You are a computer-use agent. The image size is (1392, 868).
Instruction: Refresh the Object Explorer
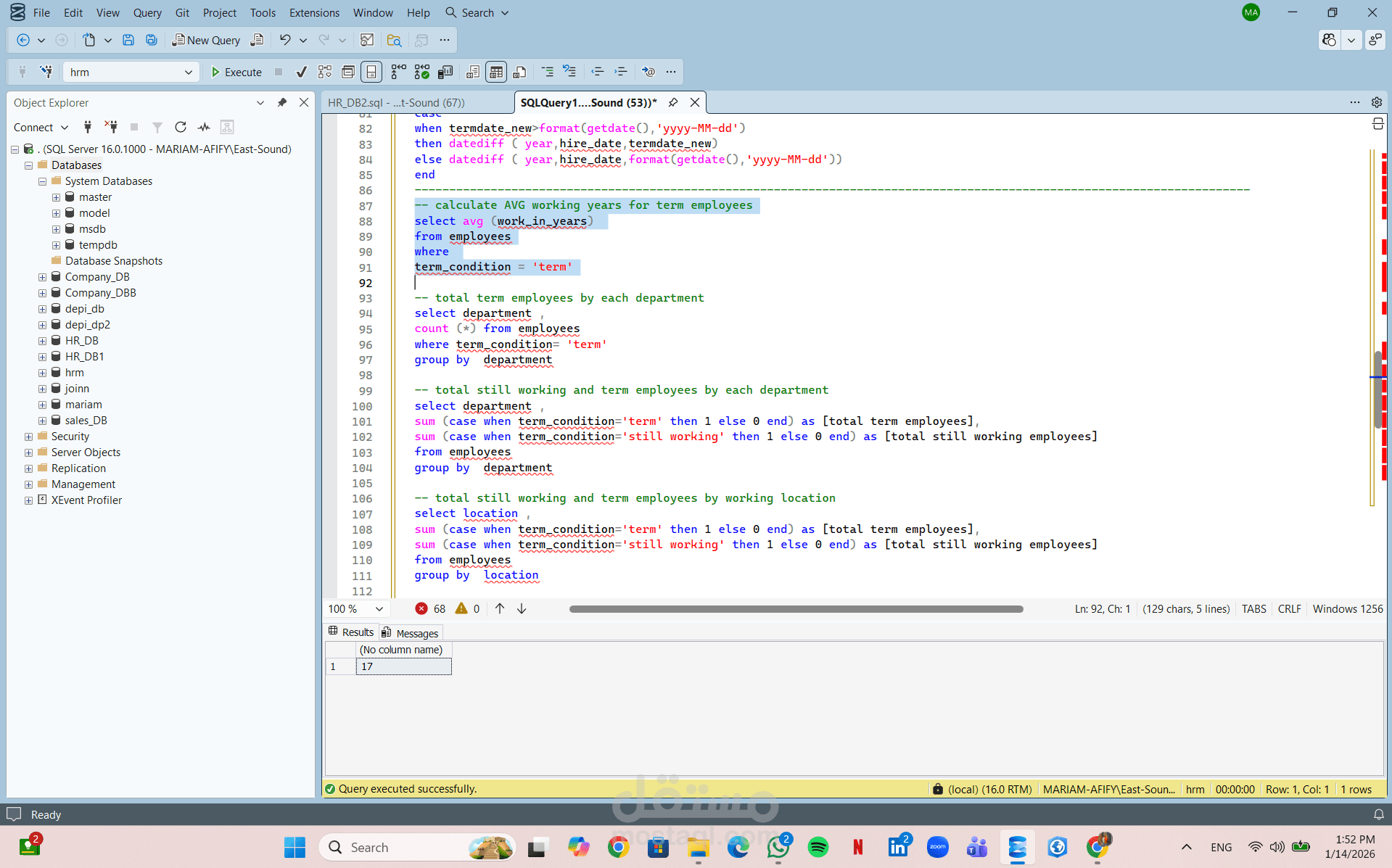coord(181,127)
